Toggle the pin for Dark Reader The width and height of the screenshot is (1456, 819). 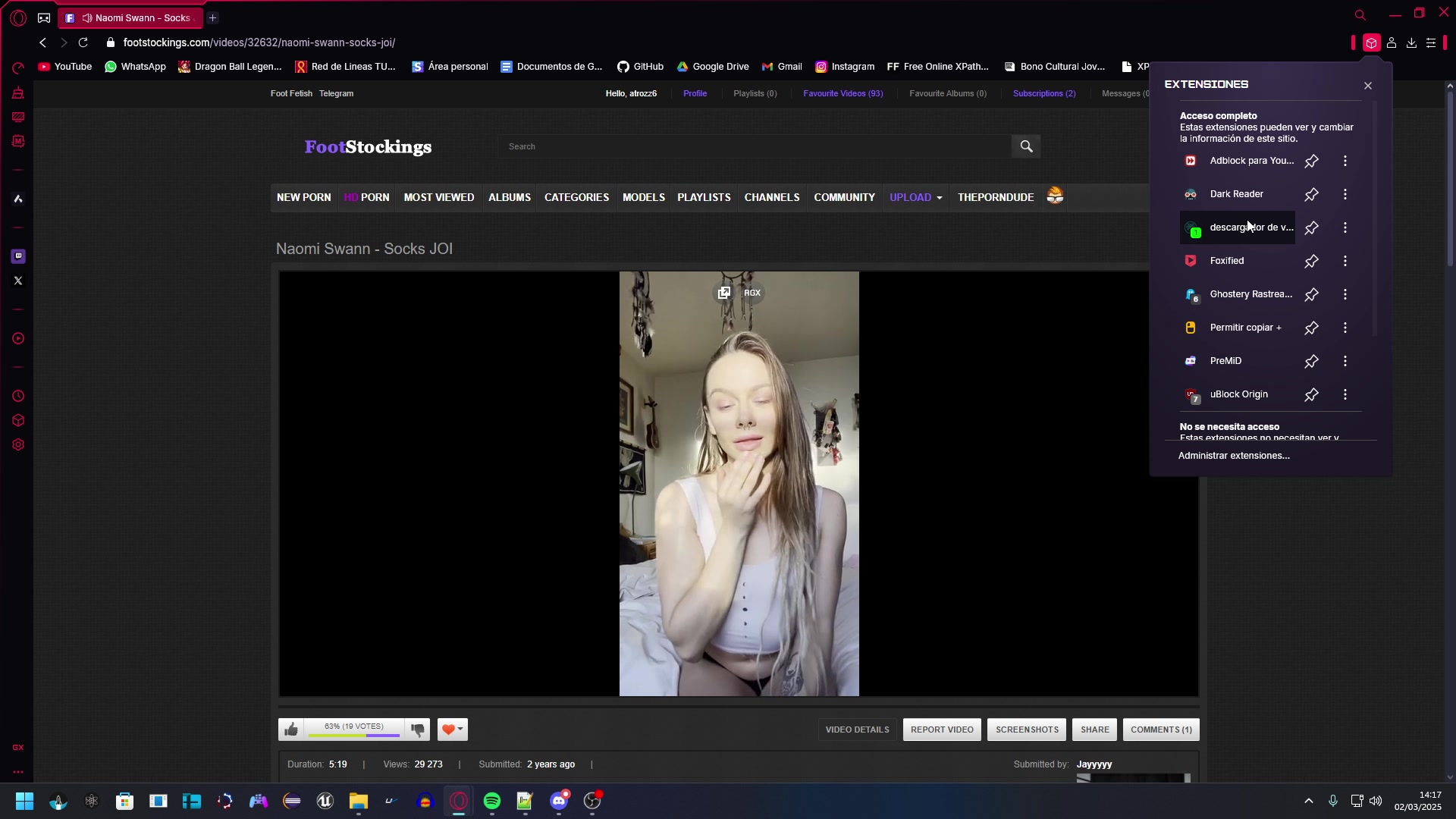pyautogui.click(x=1311, y=195)
